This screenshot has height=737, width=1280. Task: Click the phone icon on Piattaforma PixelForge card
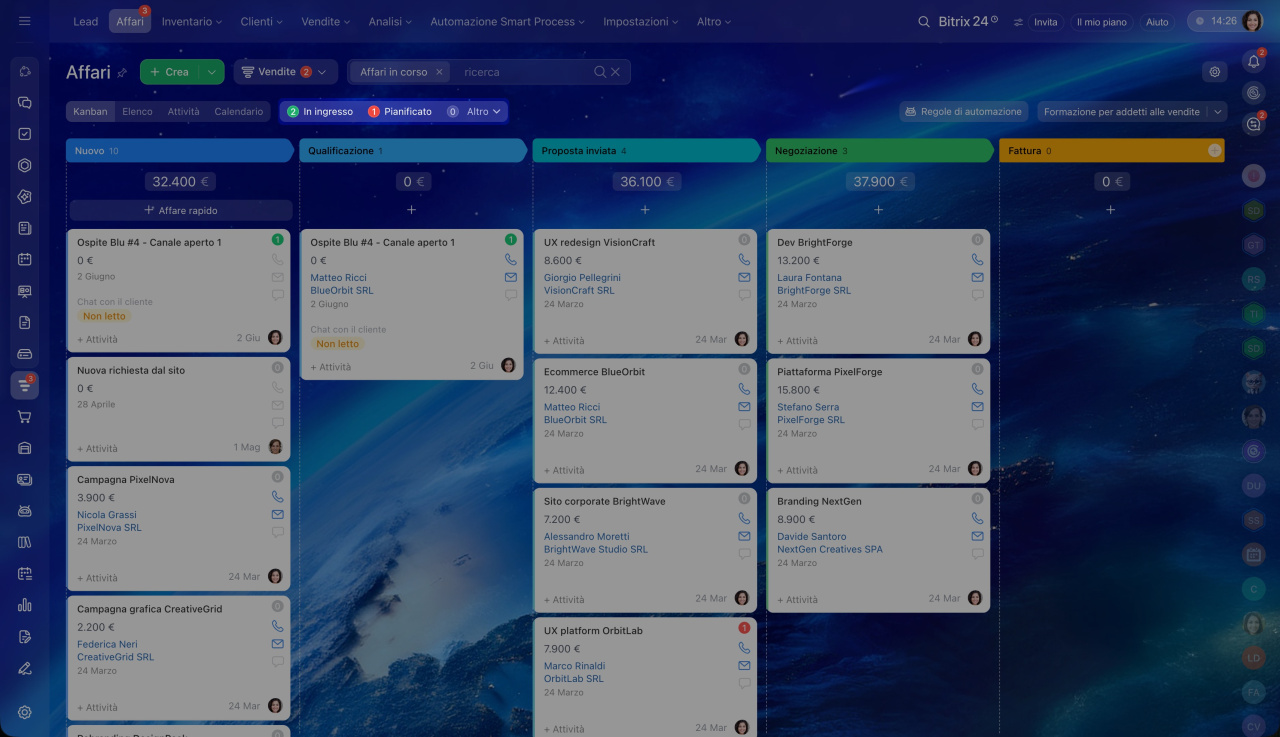pos(977,390)
